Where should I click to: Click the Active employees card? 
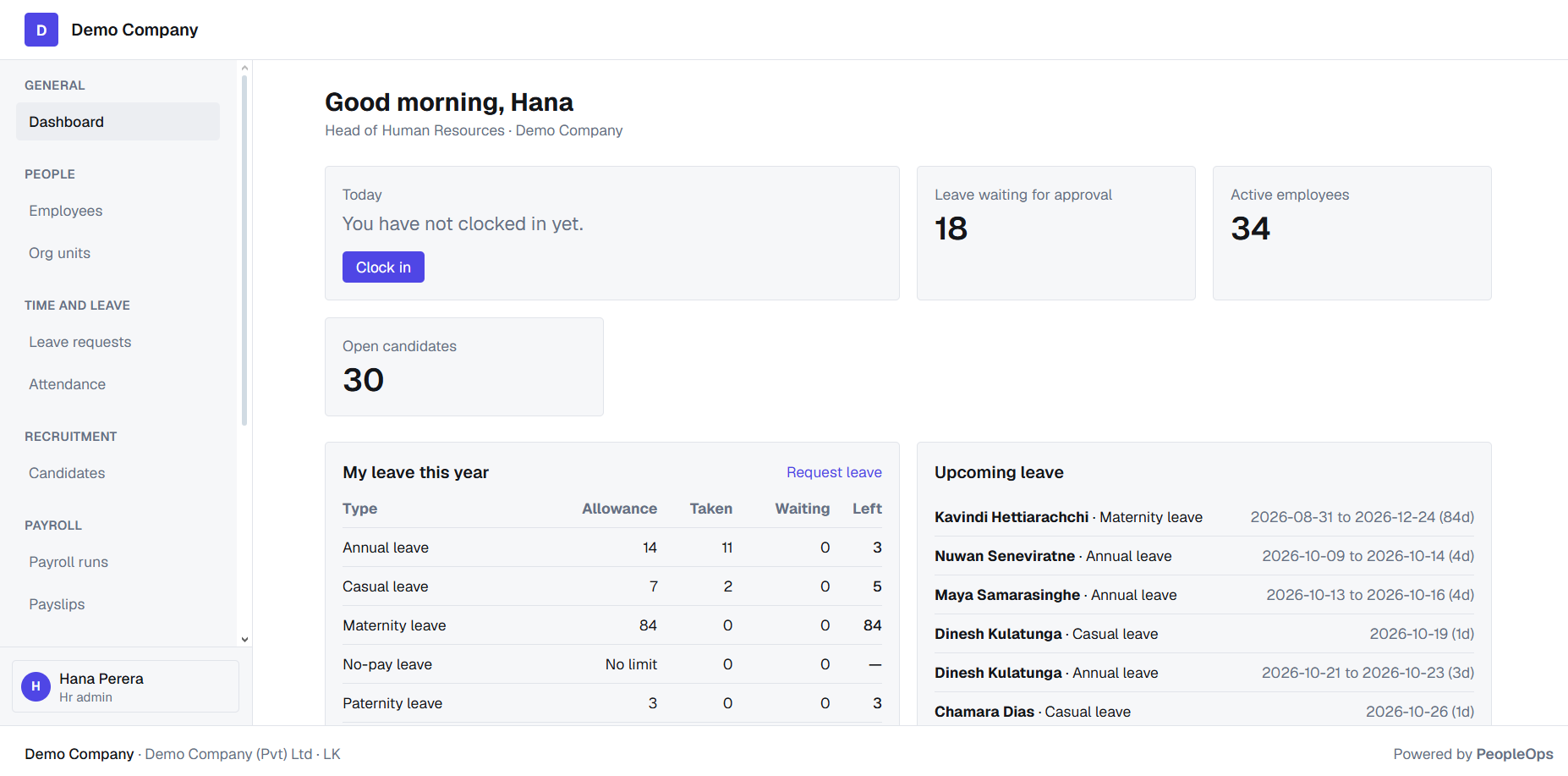[1351, 233]
